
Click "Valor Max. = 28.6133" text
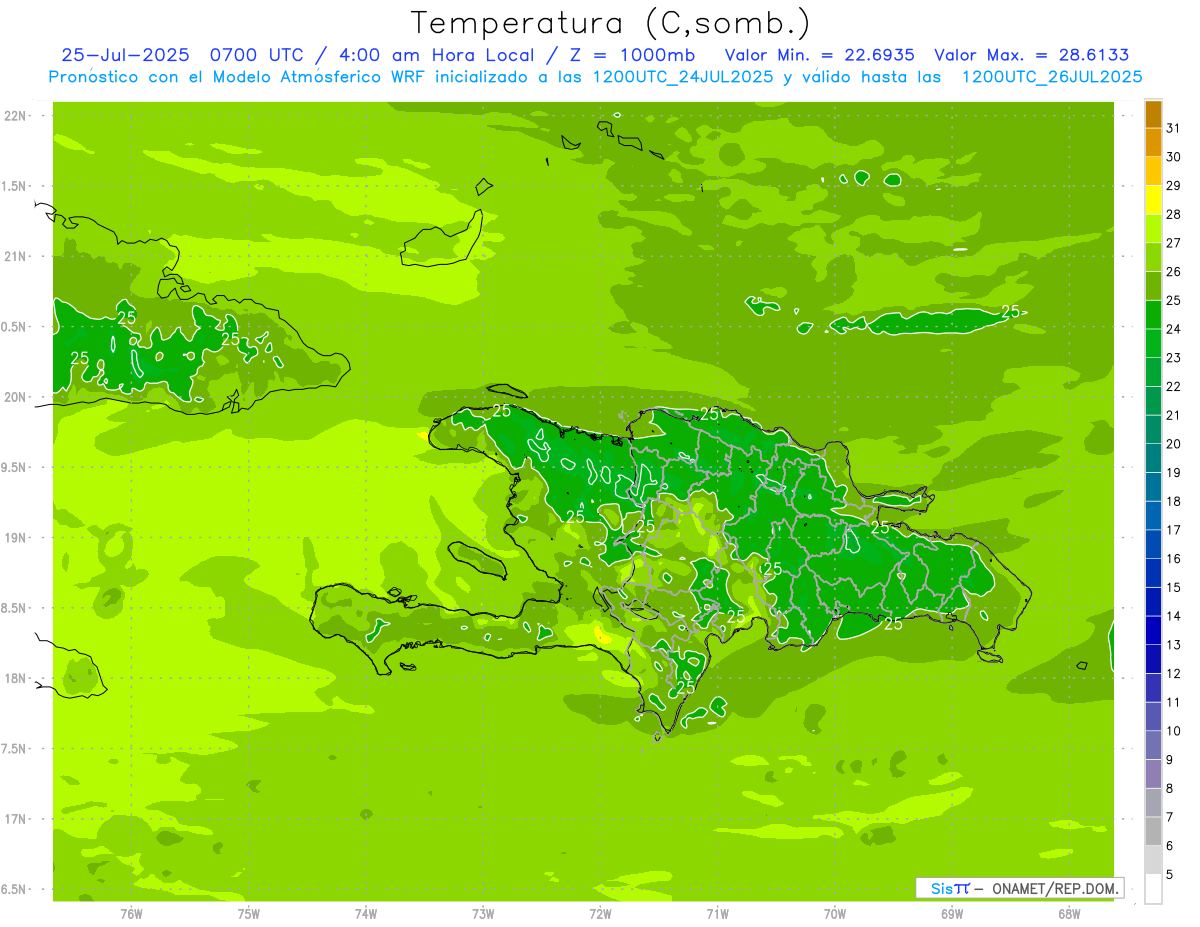[1031, 55]
